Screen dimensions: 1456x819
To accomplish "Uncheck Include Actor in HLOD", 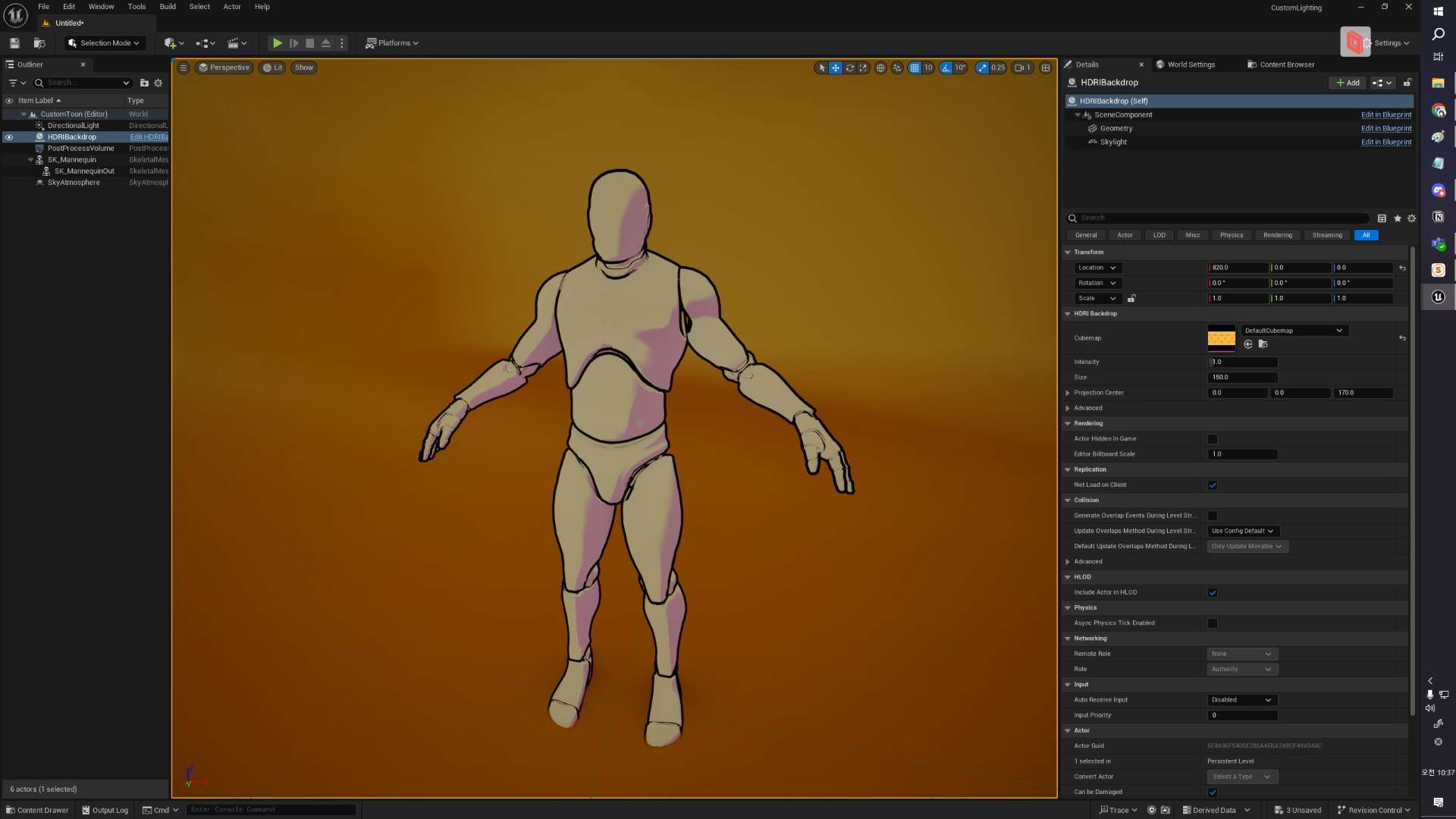I will pyautogui.click(x=1213, y=593).
